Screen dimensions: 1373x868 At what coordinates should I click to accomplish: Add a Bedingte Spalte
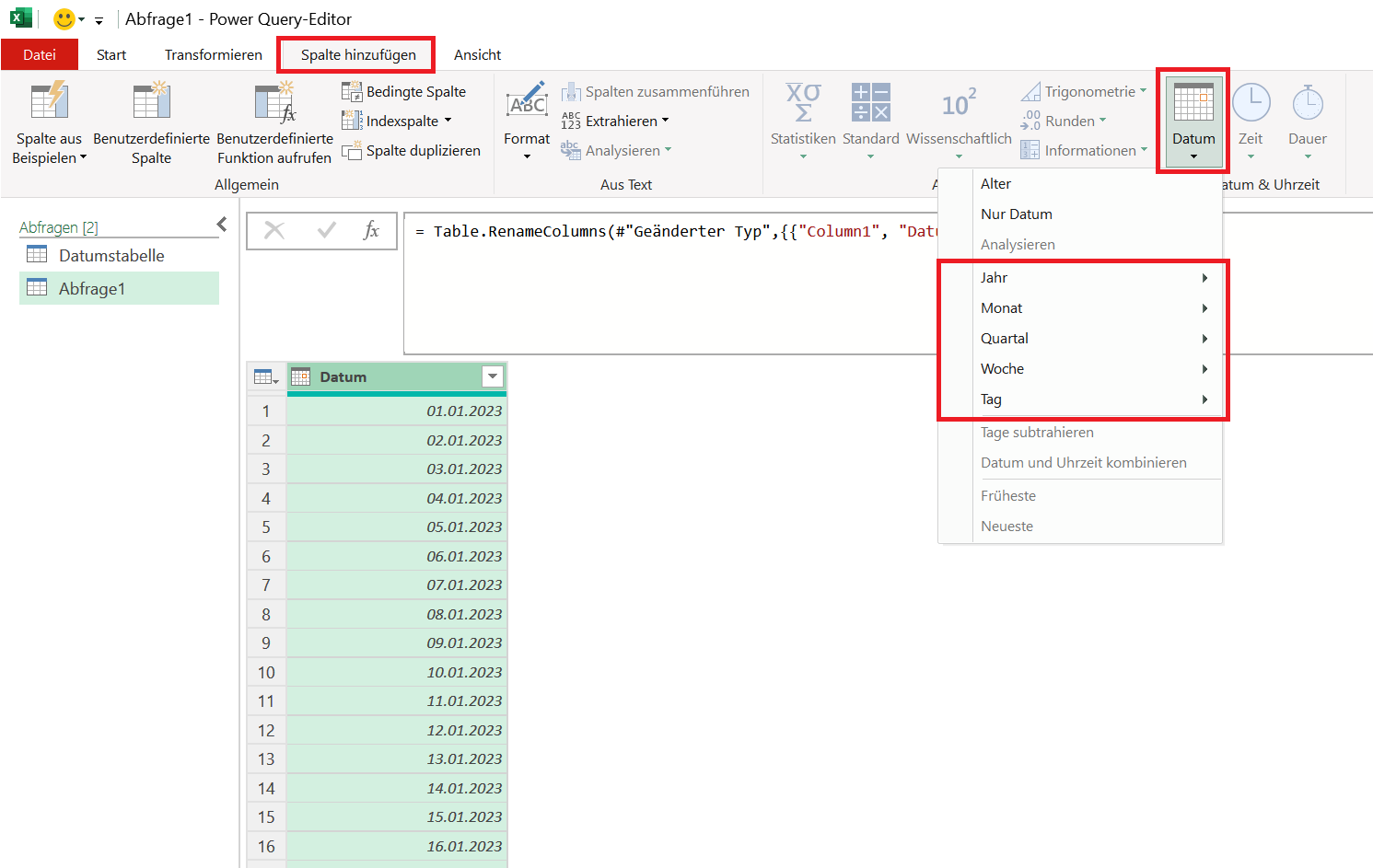click(404, 91)
